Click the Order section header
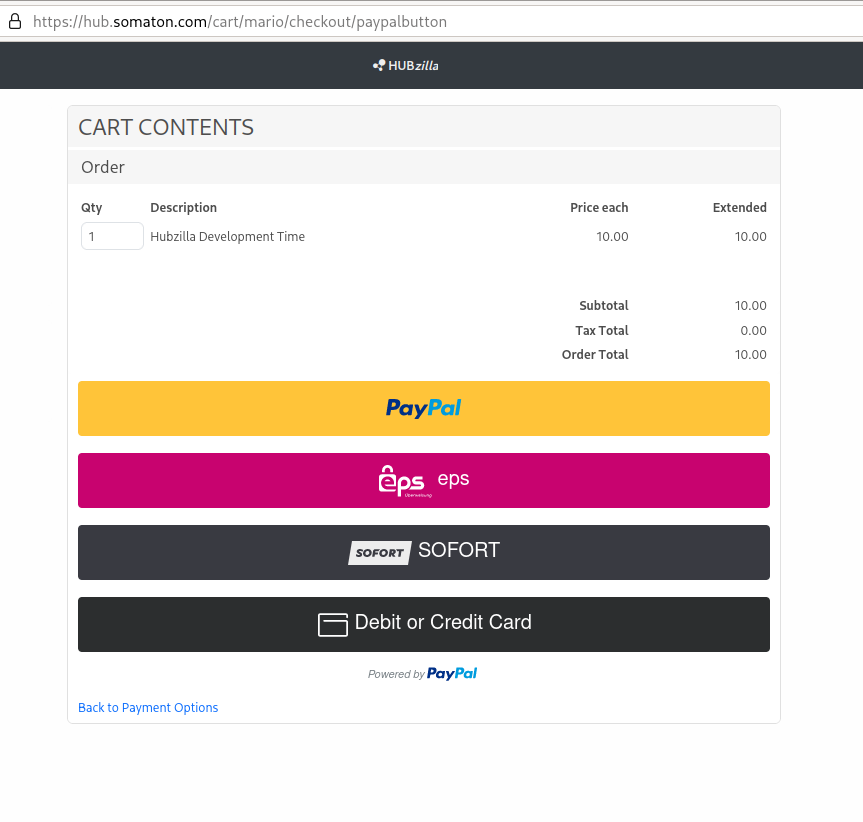The image size is (863, 822). point(103,167)
